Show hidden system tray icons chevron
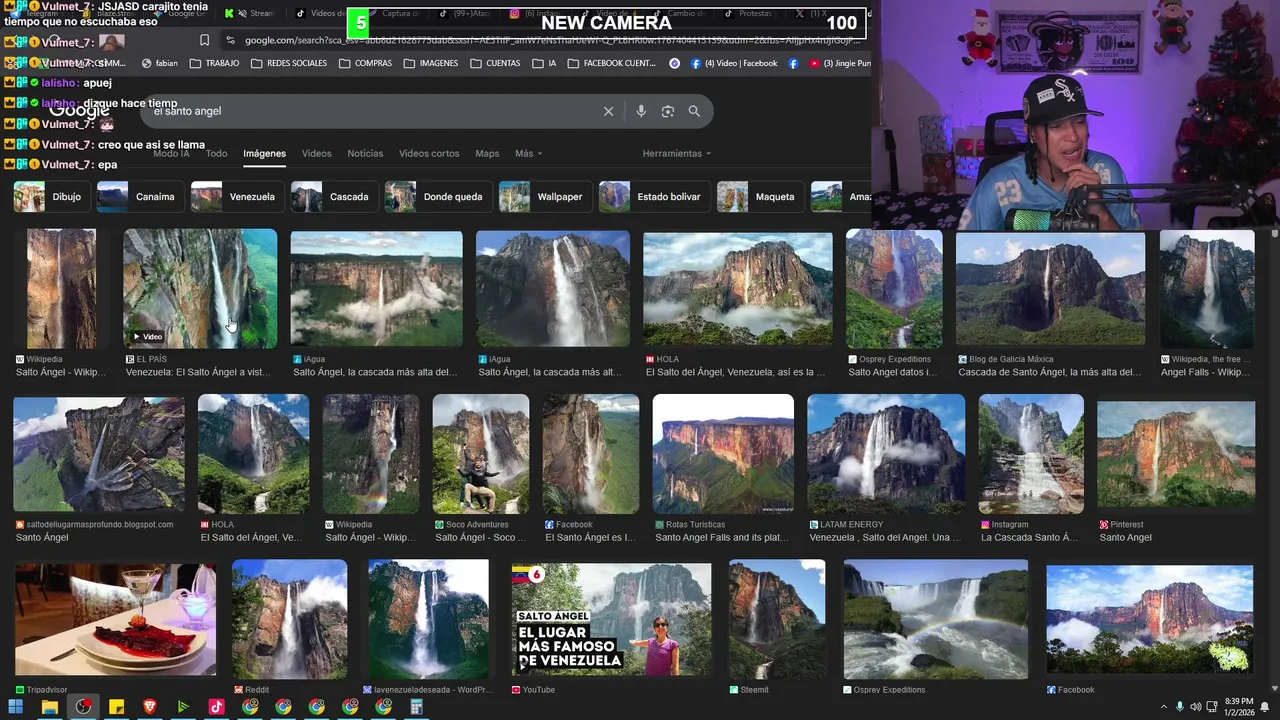Image resolution: width=1280 pixels, height=720 pixels. 1163,707
